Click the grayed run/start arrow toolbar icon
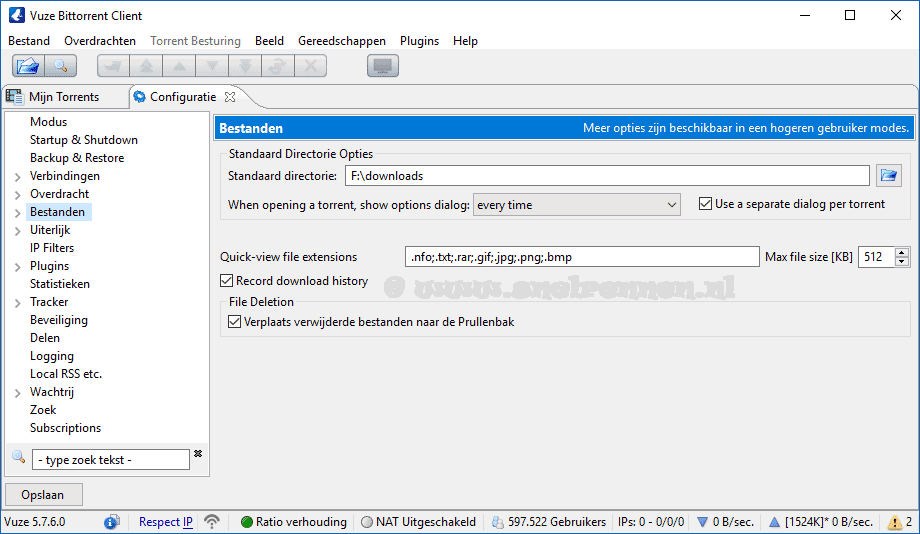The width and height of the screenshot is (920, 534). [113, 66]
